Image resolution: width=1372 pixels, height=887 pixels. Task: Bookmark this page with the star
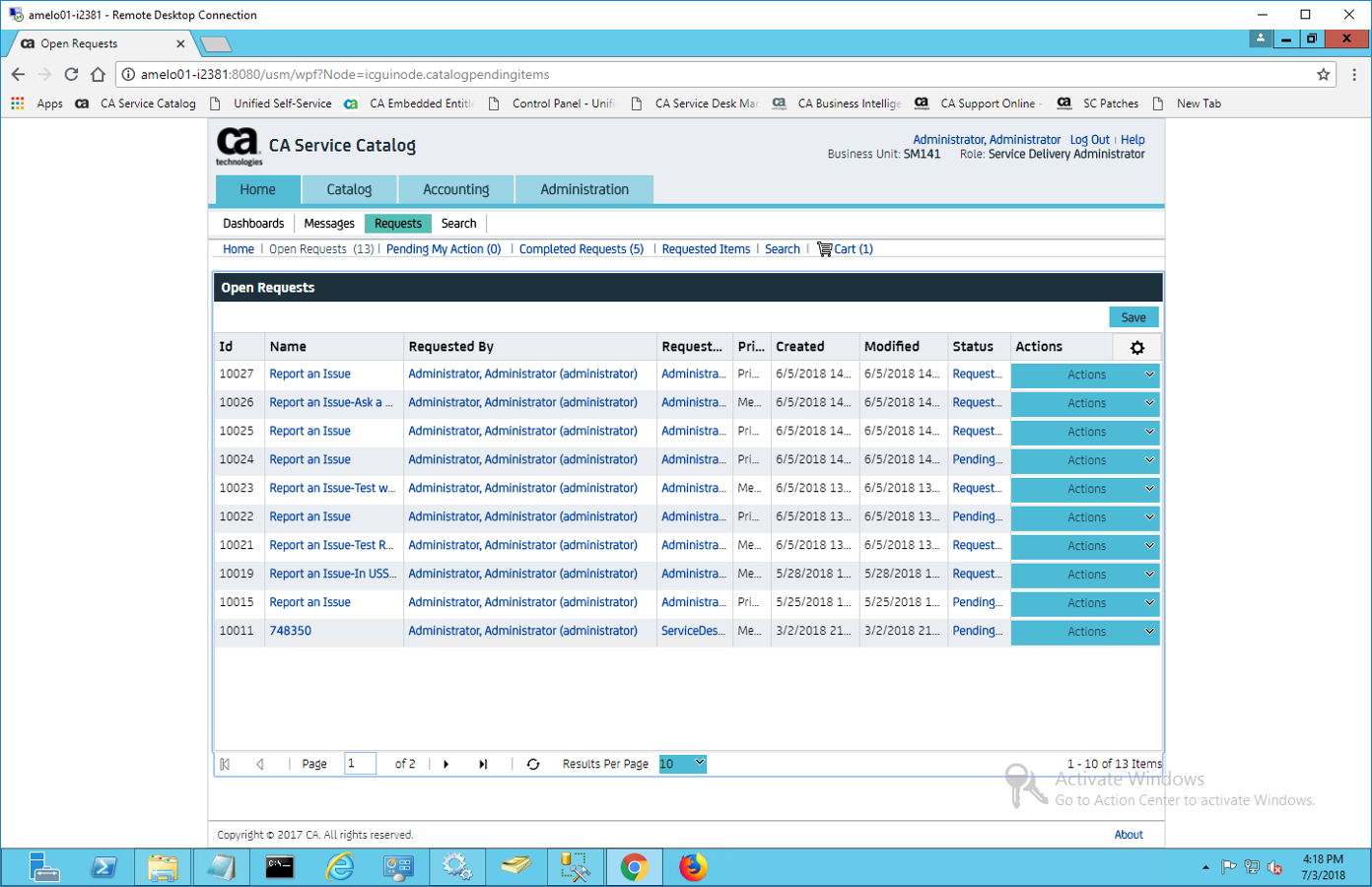click(x=1323, y=74)
